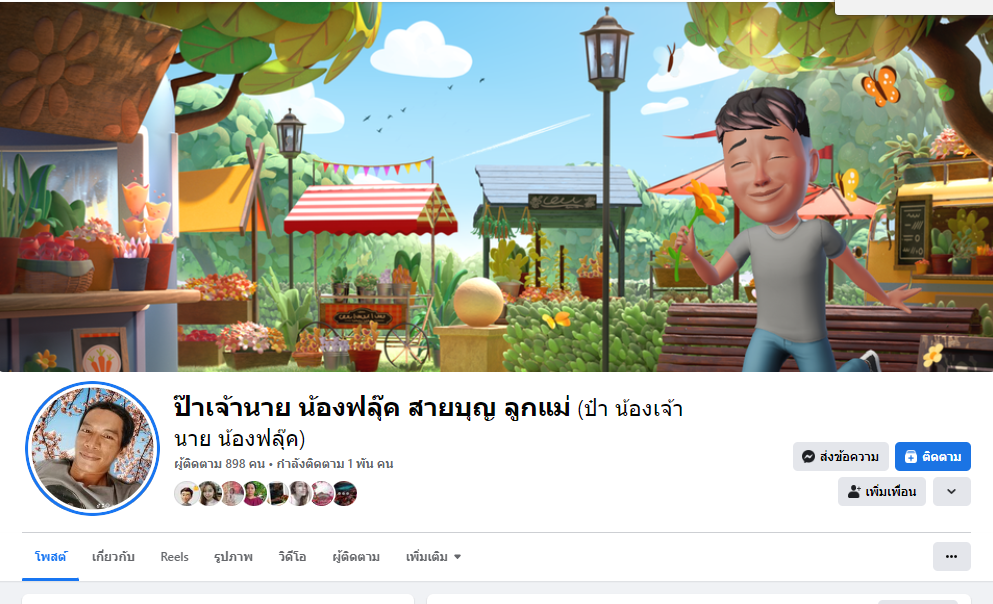Click the ผู้ติดตาม 898 คน link
Image resolution: width=993 pixels, height=604 pixels.
(x=220, y=464)
